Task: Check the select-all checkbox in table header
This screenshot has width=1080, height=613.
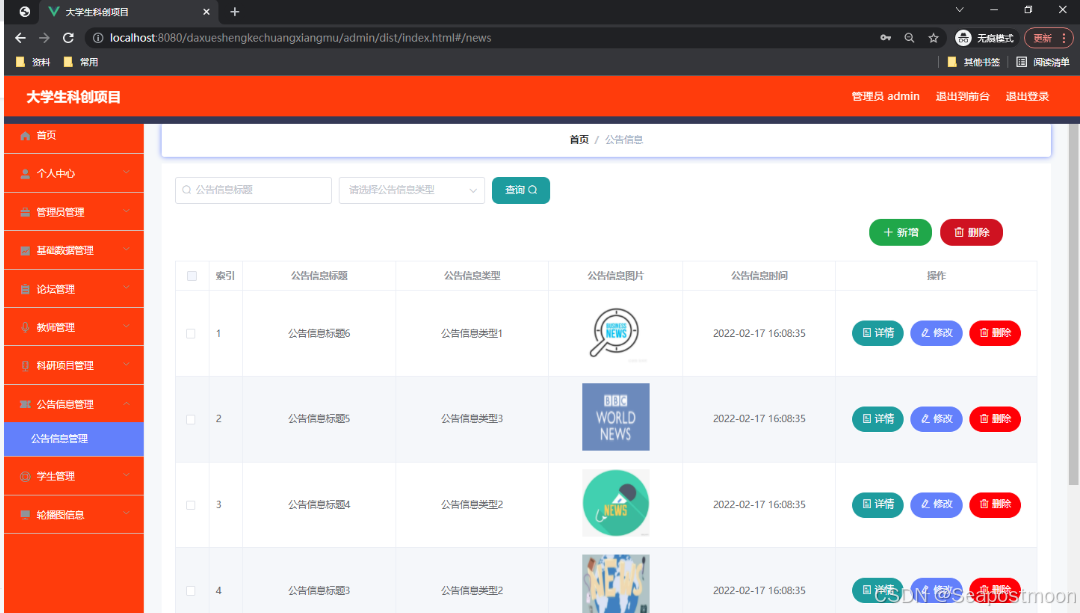Action: (192, 276)
